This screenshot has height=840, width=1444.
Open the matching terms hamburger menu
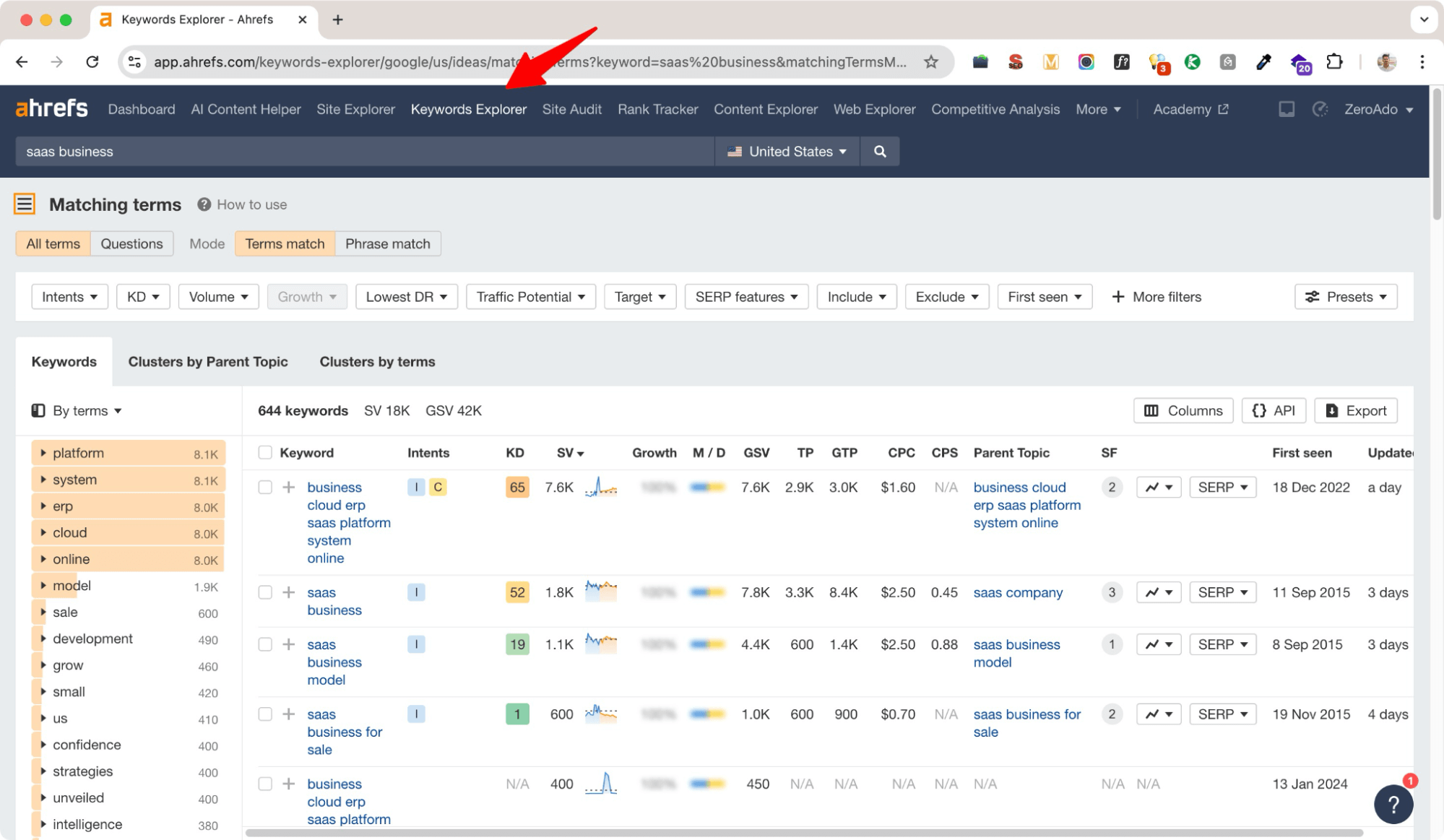point(24,204)
